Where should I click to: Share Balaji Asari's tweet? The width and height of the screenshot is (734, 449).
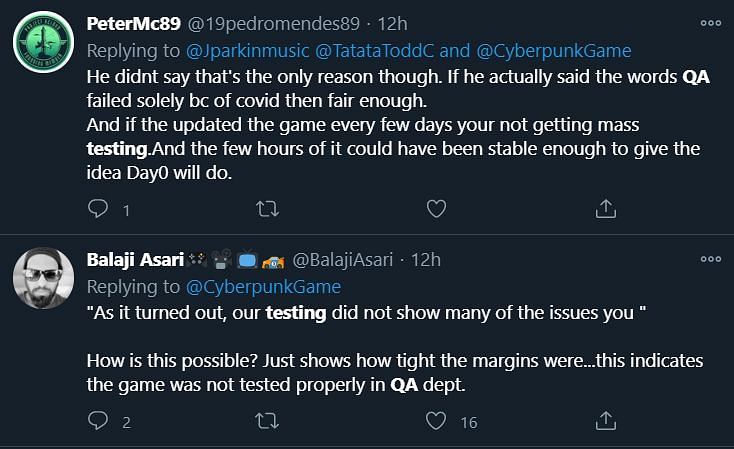coord(606,420)
